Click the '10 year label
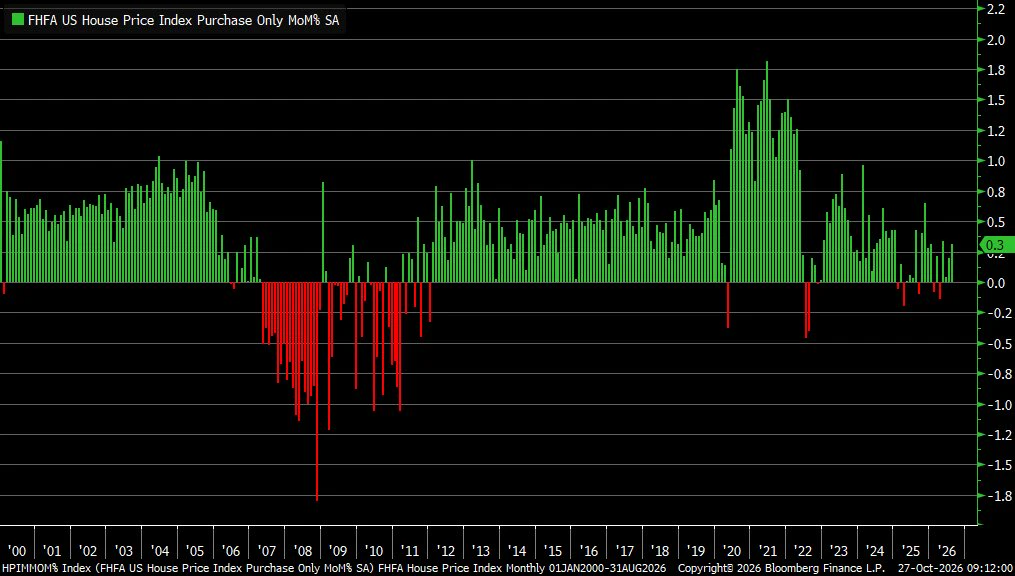 [x=374, y=551]
